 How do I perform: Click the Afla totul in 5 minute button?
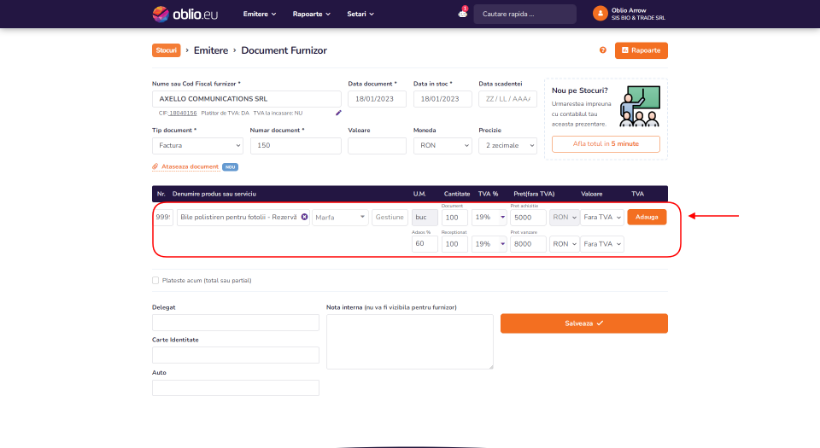pyautogui.click(x=605, y=144)
